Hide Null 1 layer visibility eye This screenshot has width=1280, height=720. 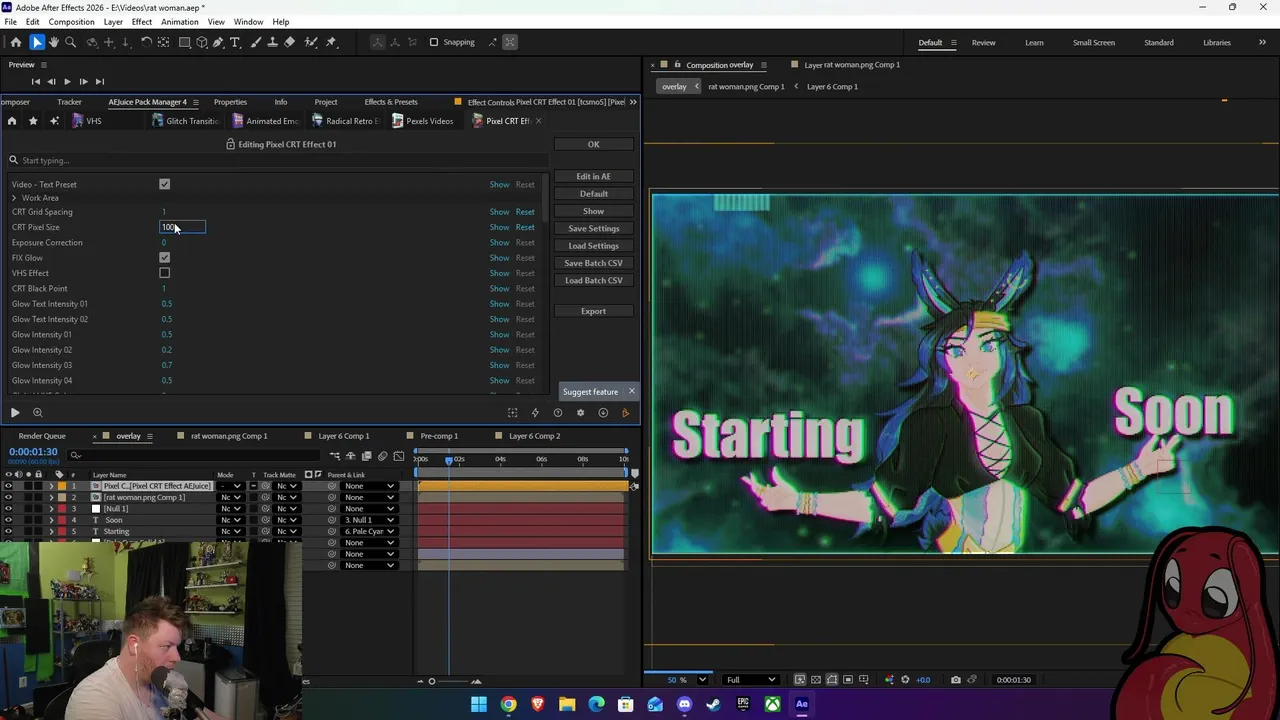(x=8, y=509)
